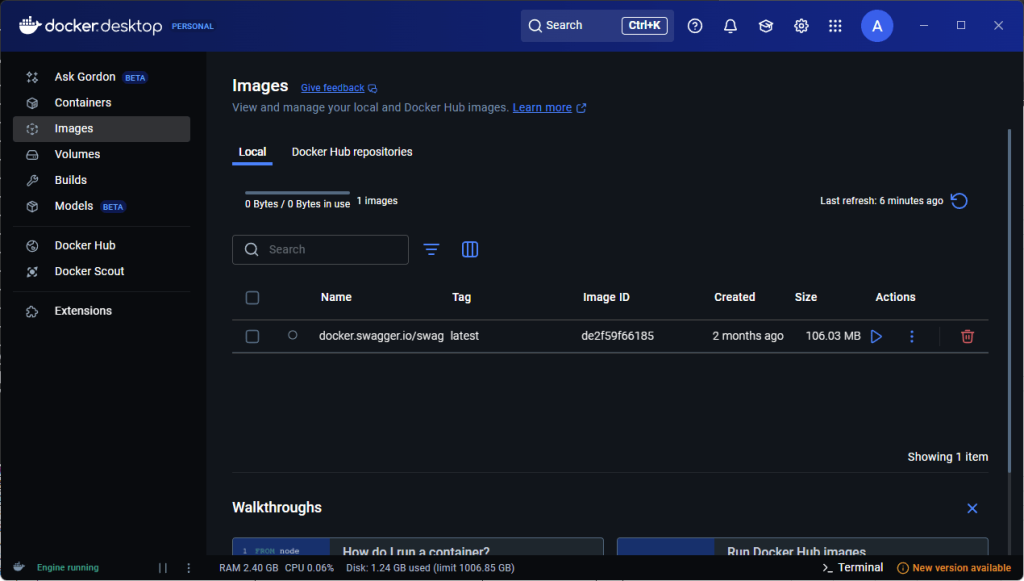Tick the select-all header checkbox

tap(252, 298)
